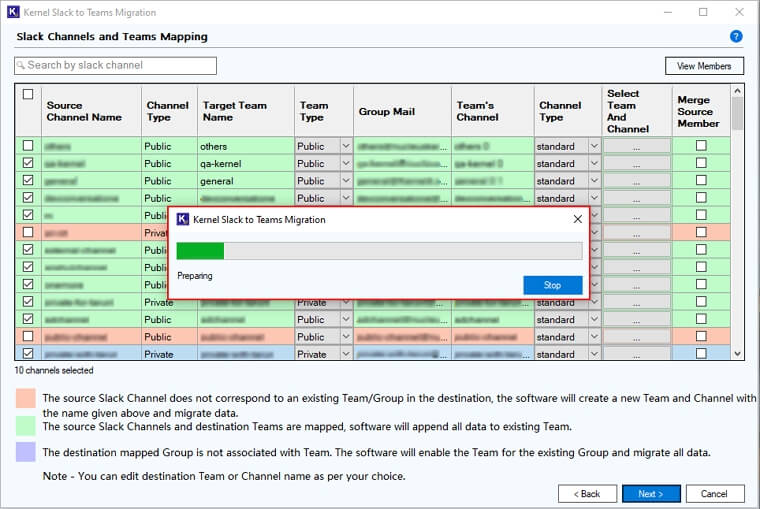760x509 pixels.
Task: Open standard channel type dropdown in blue bottom row
Action: pyautogui.click(x=594, y=354)
